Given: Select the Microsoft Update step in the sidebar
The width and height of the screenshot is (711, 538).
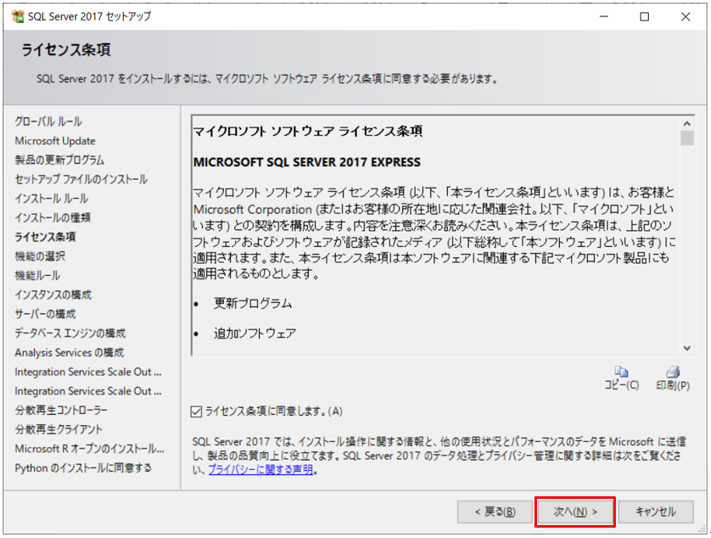Looking at the screenshot, I should [55, 141].
